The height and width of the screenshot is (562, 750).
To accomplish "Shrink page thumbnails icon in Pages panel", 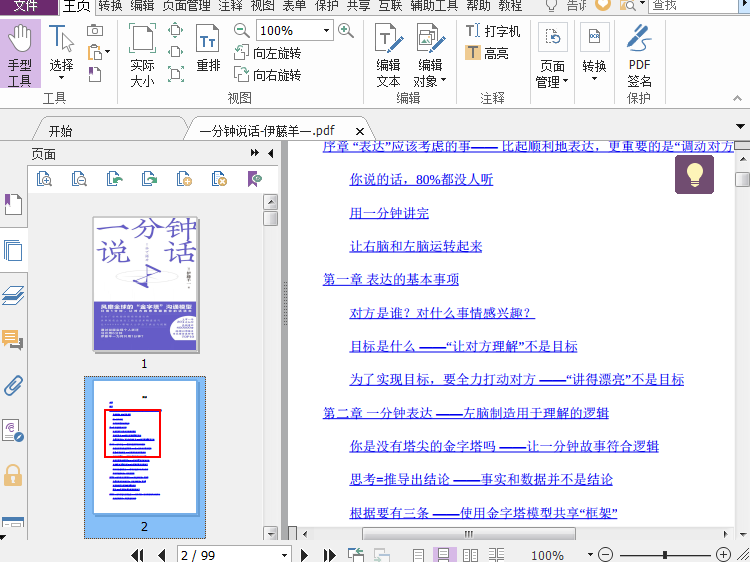I will 79,179.
